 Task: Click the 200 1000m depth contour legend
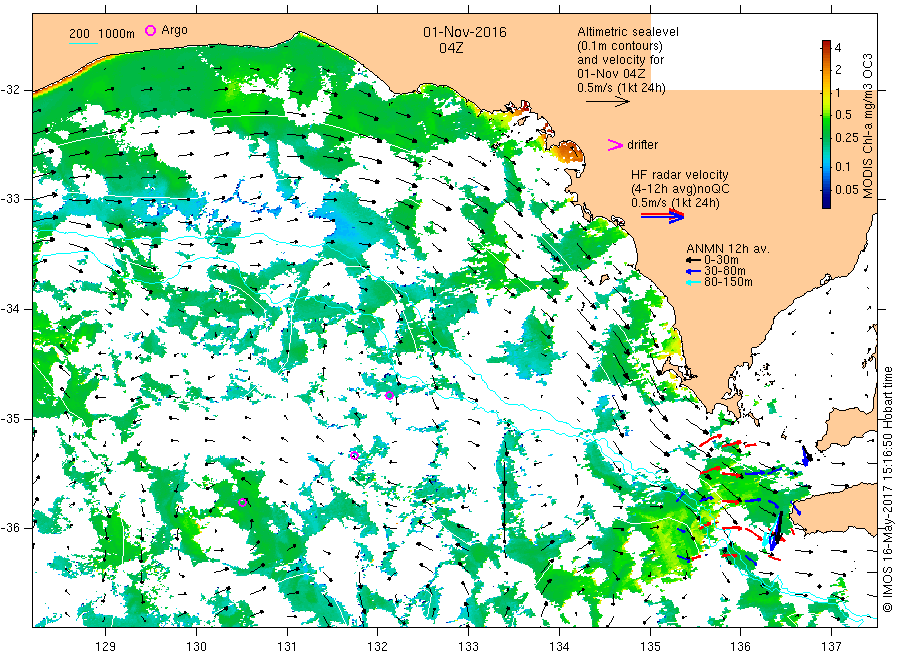(x=102, y=34)
